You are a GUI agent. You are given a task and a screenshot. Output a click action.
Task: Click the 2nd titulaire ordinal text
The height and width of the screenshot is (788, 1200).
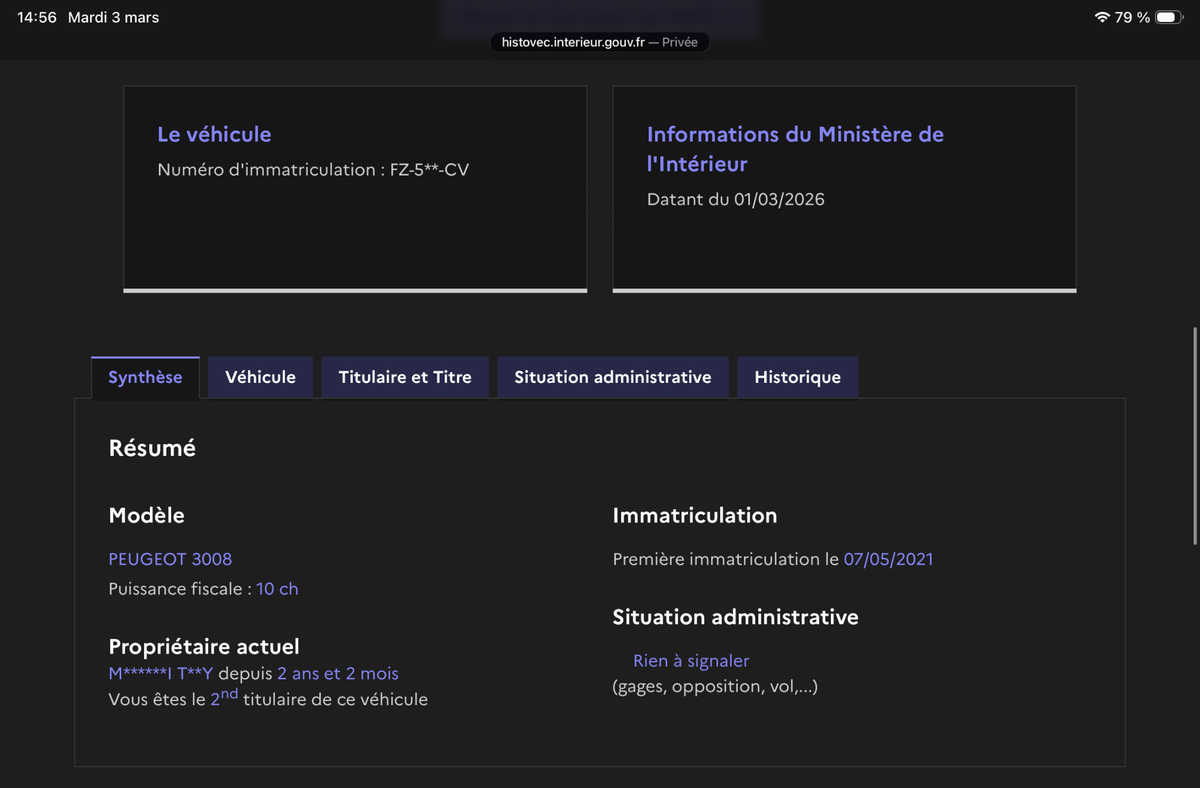[224, 698]
